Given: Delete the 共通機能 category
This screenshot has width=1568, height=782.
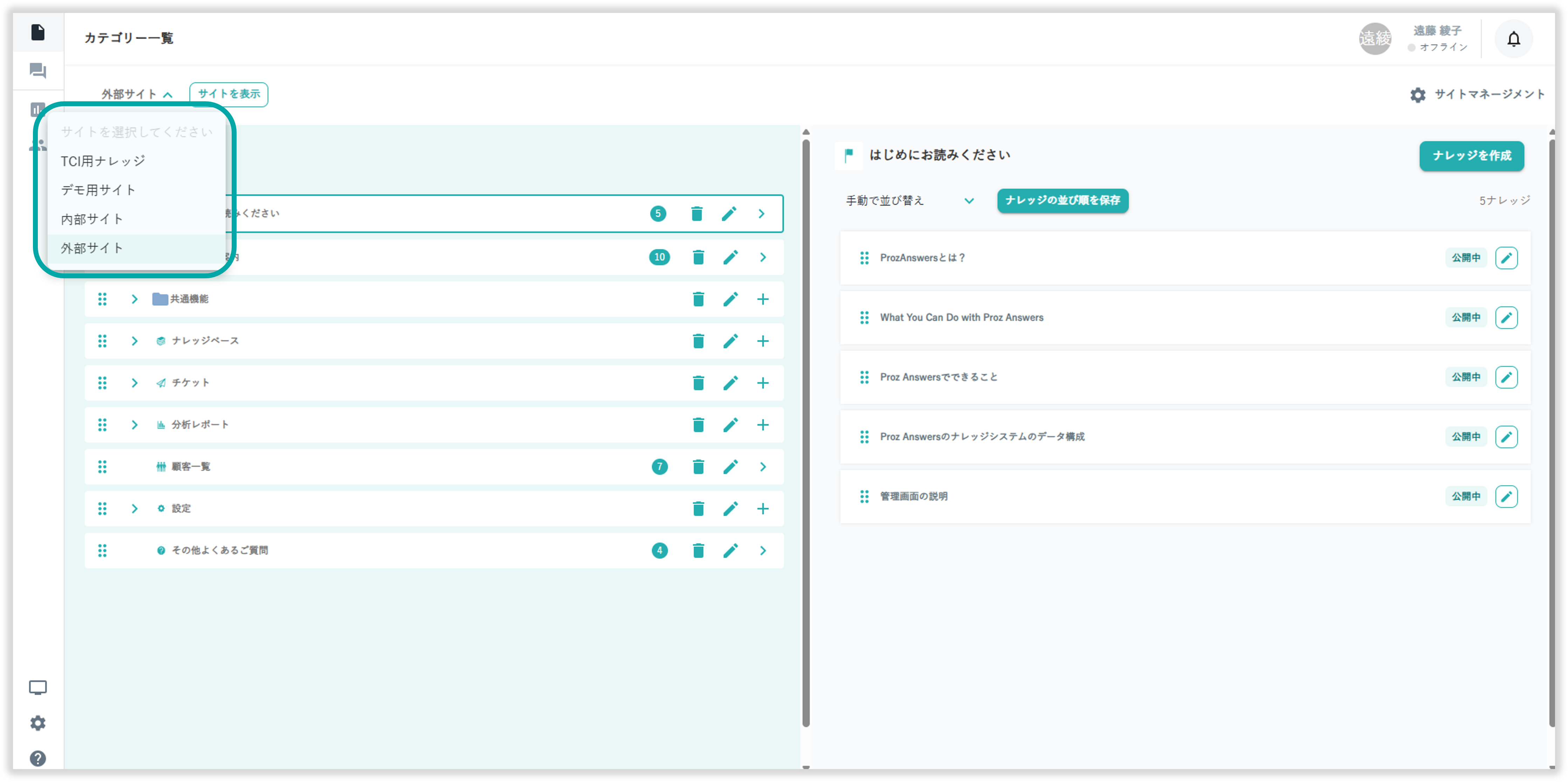Looking at the screenshot, I should [x=698, y=299].
